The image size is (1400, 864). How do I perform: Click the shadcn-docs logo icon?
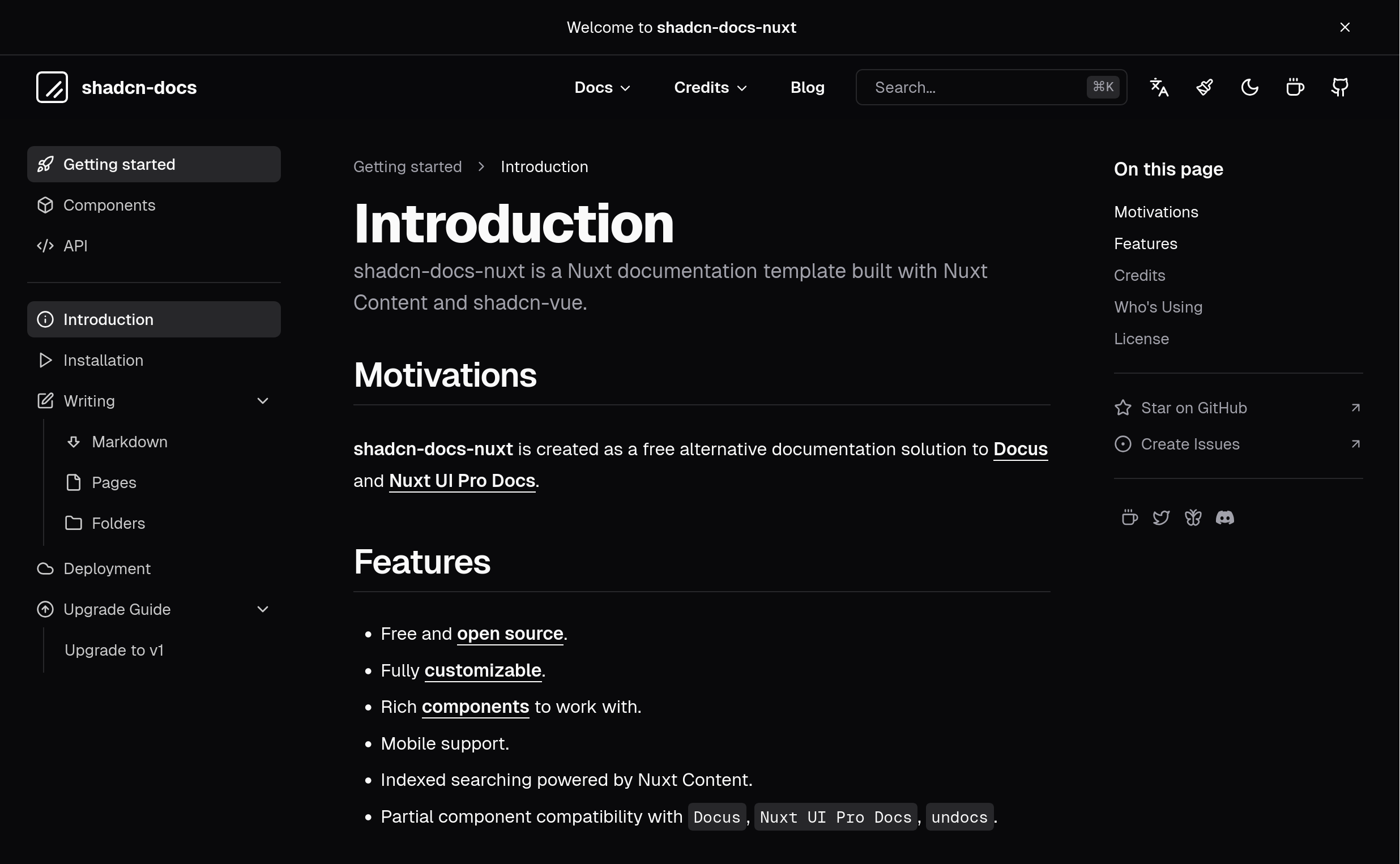pos(52,87)
